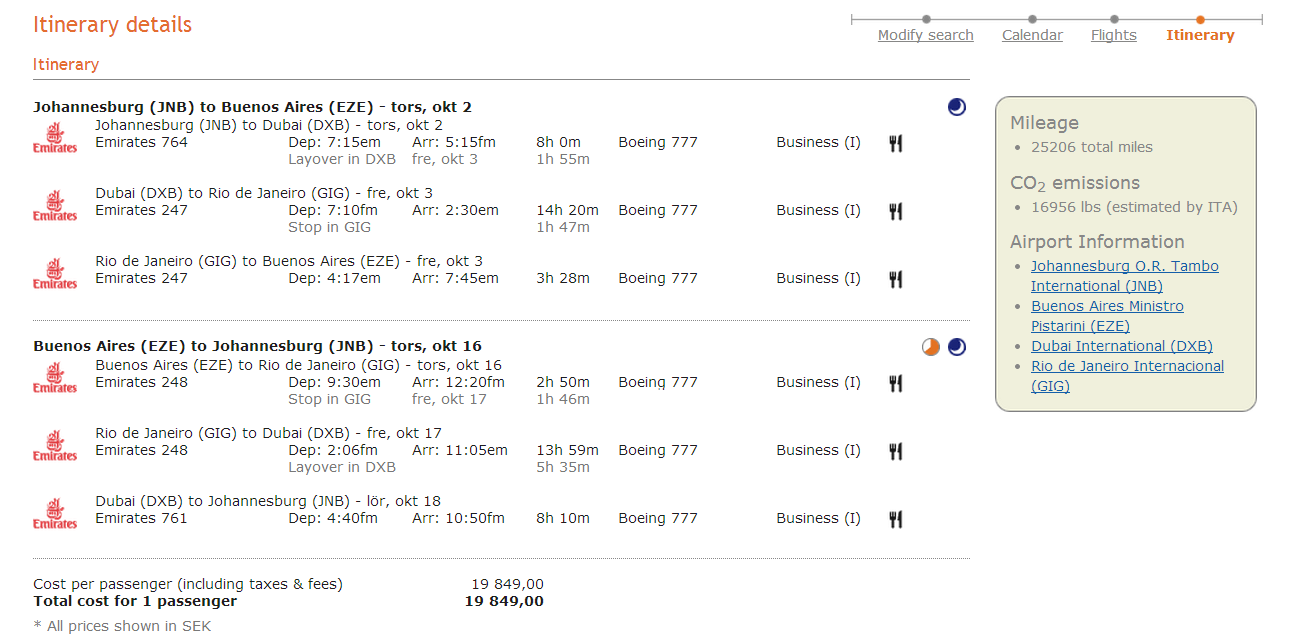This screenshot has width=1293, height=635.
Task: Return to the Flights step
Action: point(1113,35)
